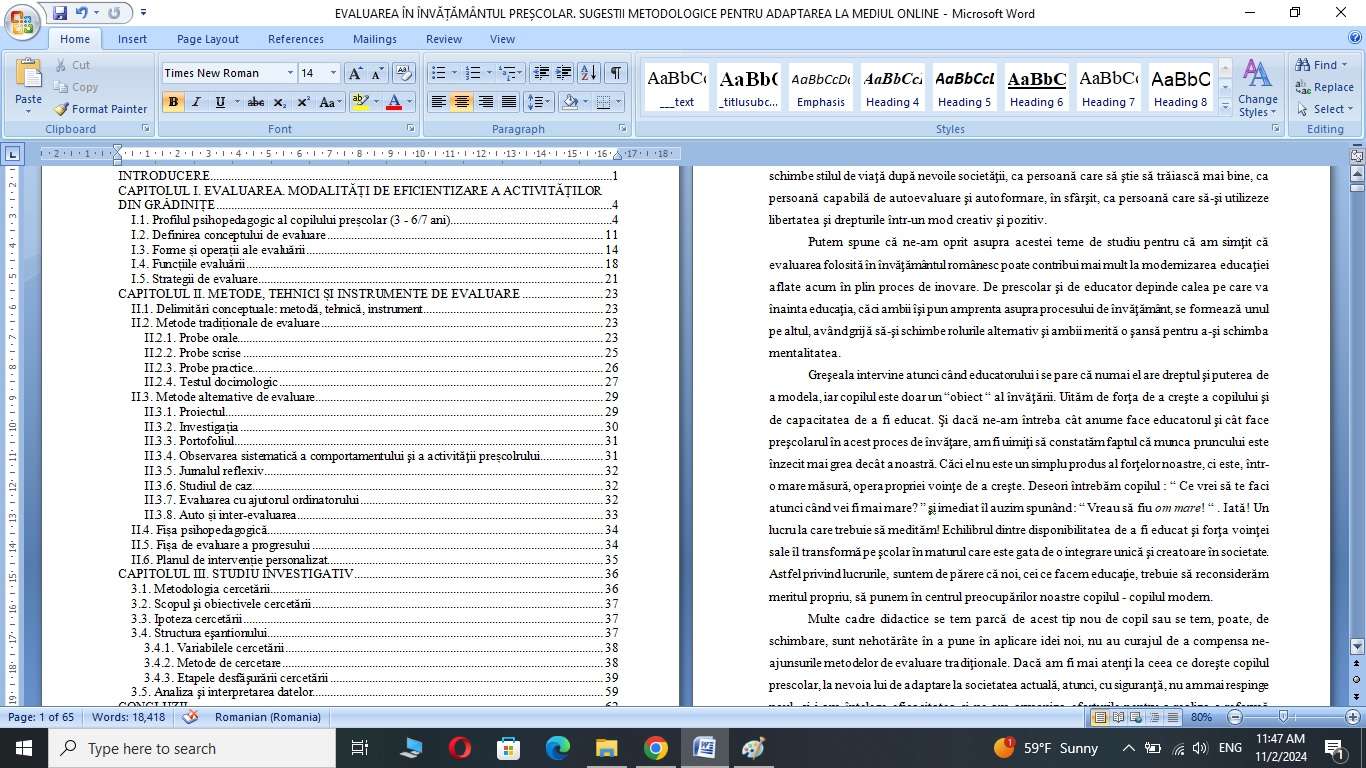Screen dimensions: 1366x768
Task: Open the font name dropdown
Action: click(x=290, y=73)
